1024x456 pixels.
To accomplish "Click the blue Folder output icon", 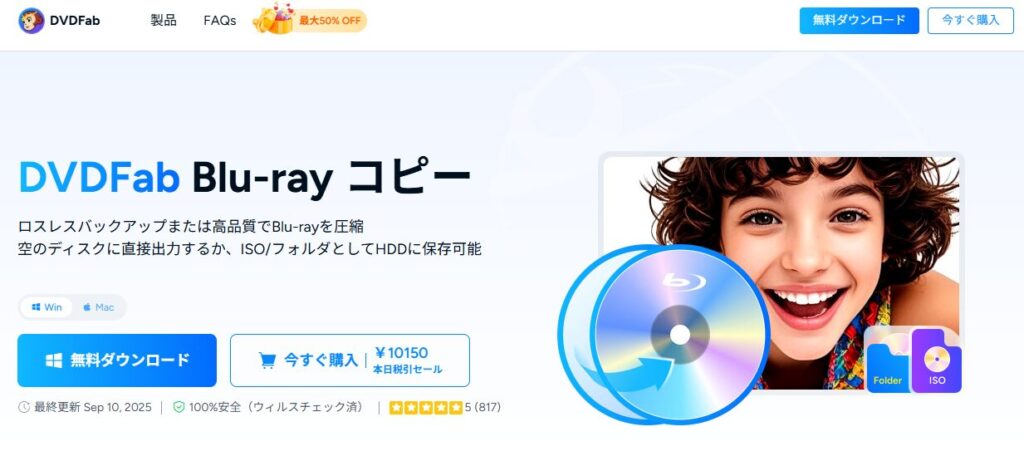I will 888,369.
